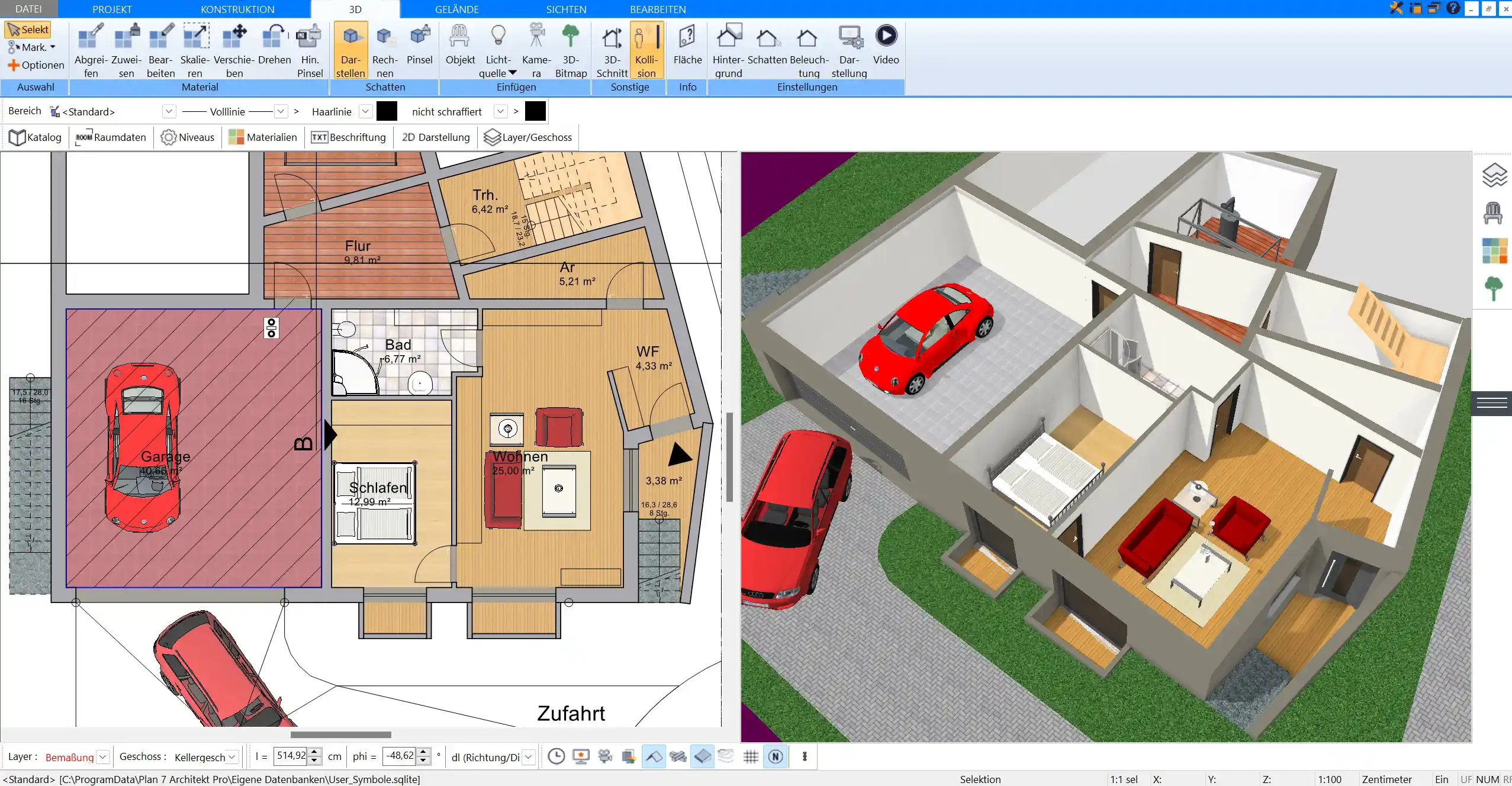The height and width of the screenshot is (786, 1512).
Task: Open the Layer/Geschoss panel
Action: coord(527,137)
